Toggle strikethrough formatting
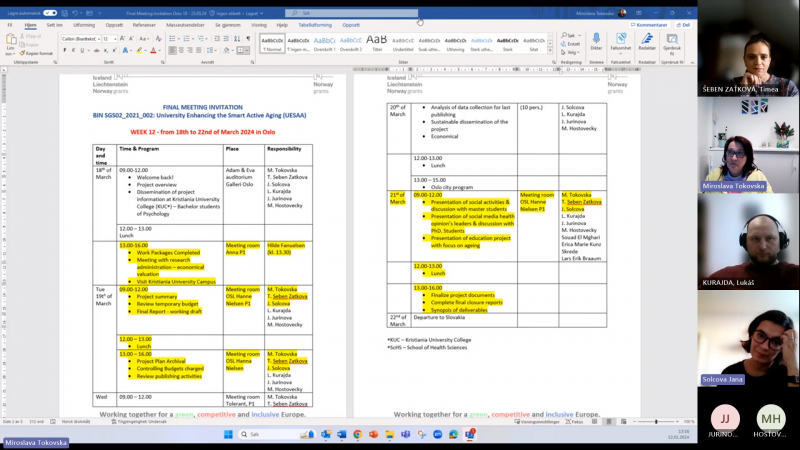 click(96, 51)
